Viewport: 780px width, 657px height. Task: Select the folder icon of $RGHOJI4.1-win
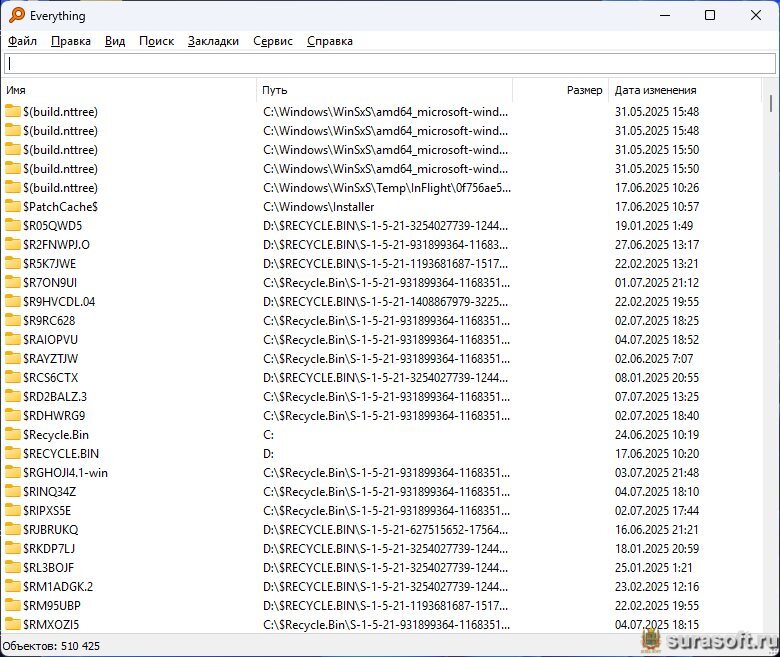(x=13, y=472)
